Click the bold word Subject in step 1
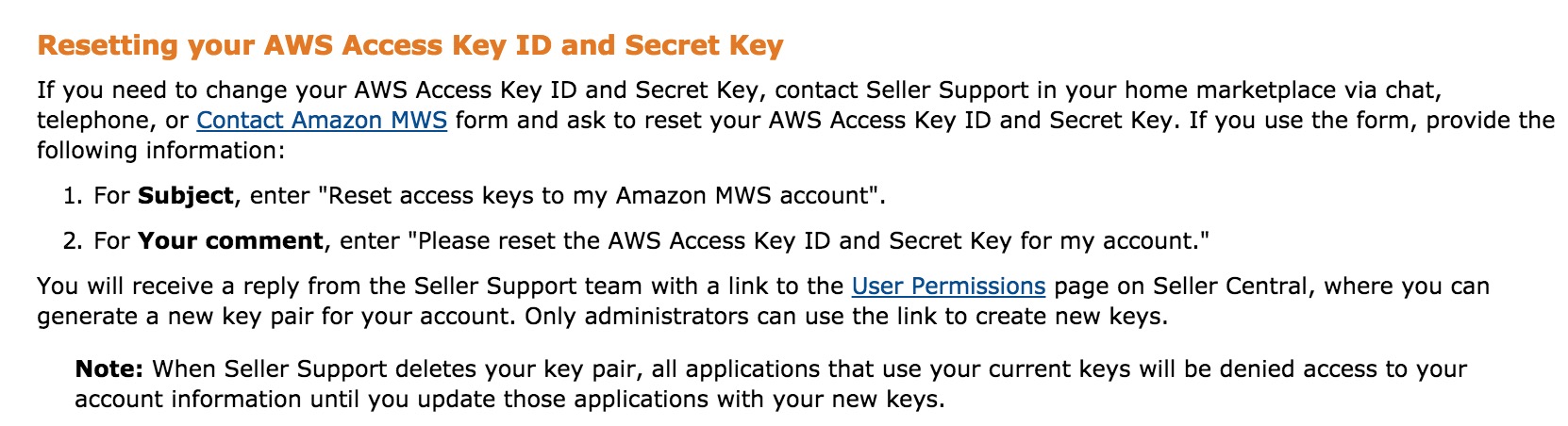The image size is (1568, 426). point(185,196)
